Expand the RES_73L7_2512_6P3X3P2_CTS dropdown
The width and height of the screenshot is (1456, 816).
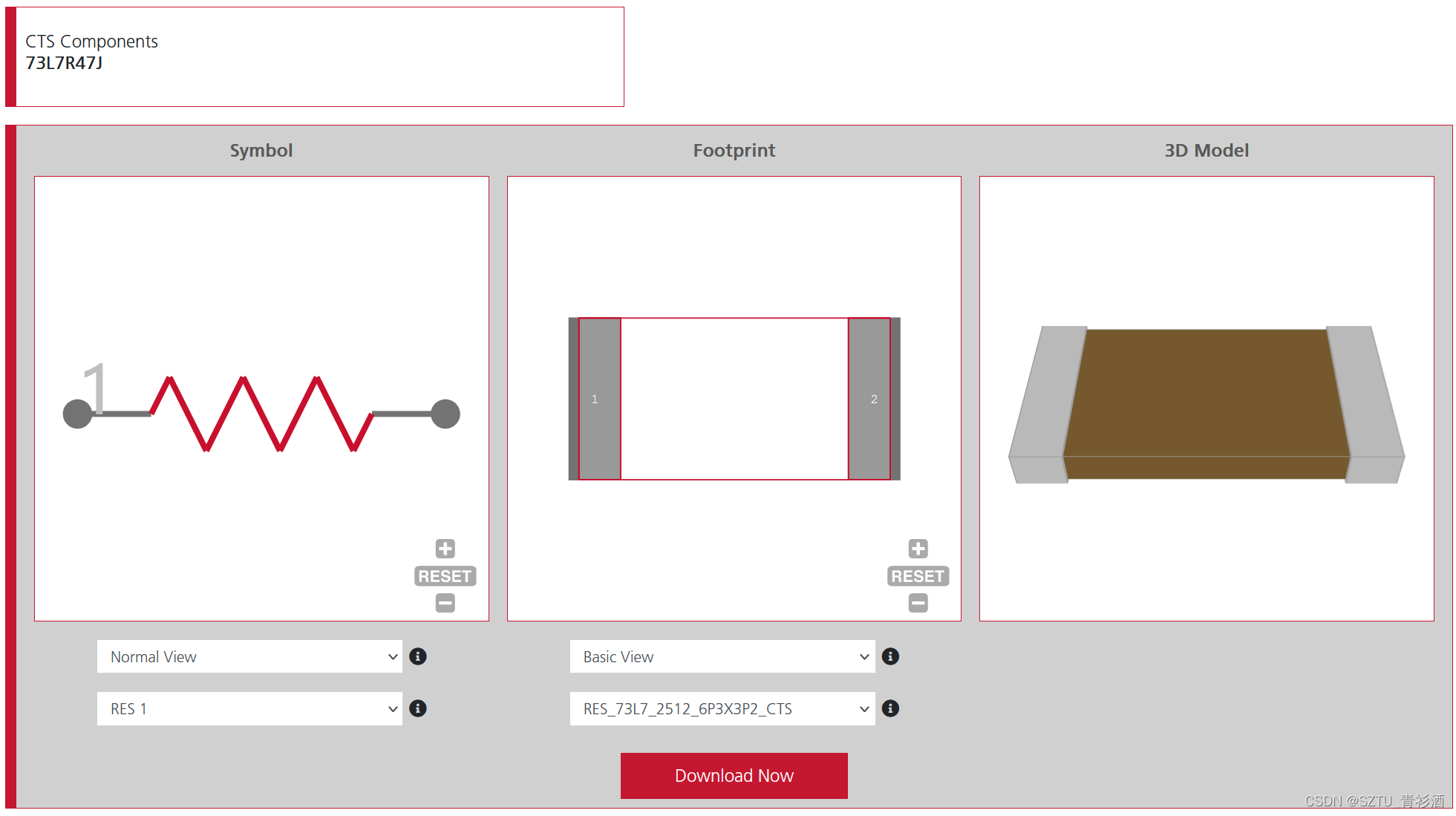pyautogui.click(x=722, y=708)
